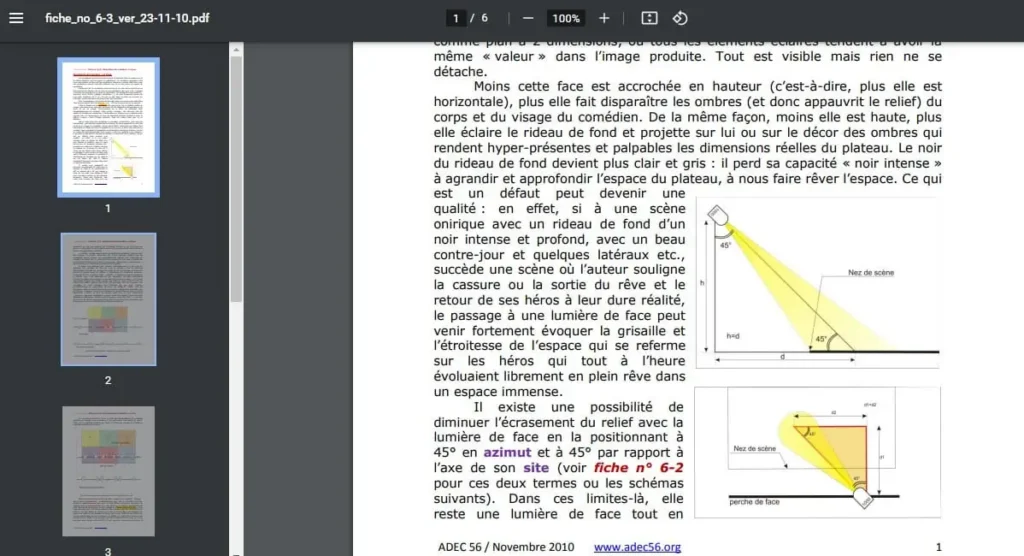1024x556 pixels.
Task: Rotate the document counterclockwise
Action: 680,18
